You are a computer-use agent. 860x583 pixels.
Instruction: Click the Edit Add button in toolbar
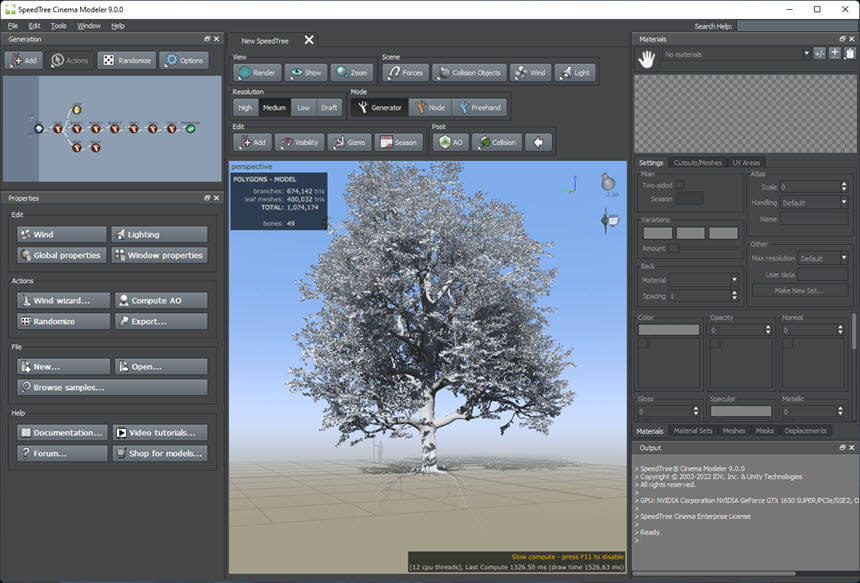[252, 143]
